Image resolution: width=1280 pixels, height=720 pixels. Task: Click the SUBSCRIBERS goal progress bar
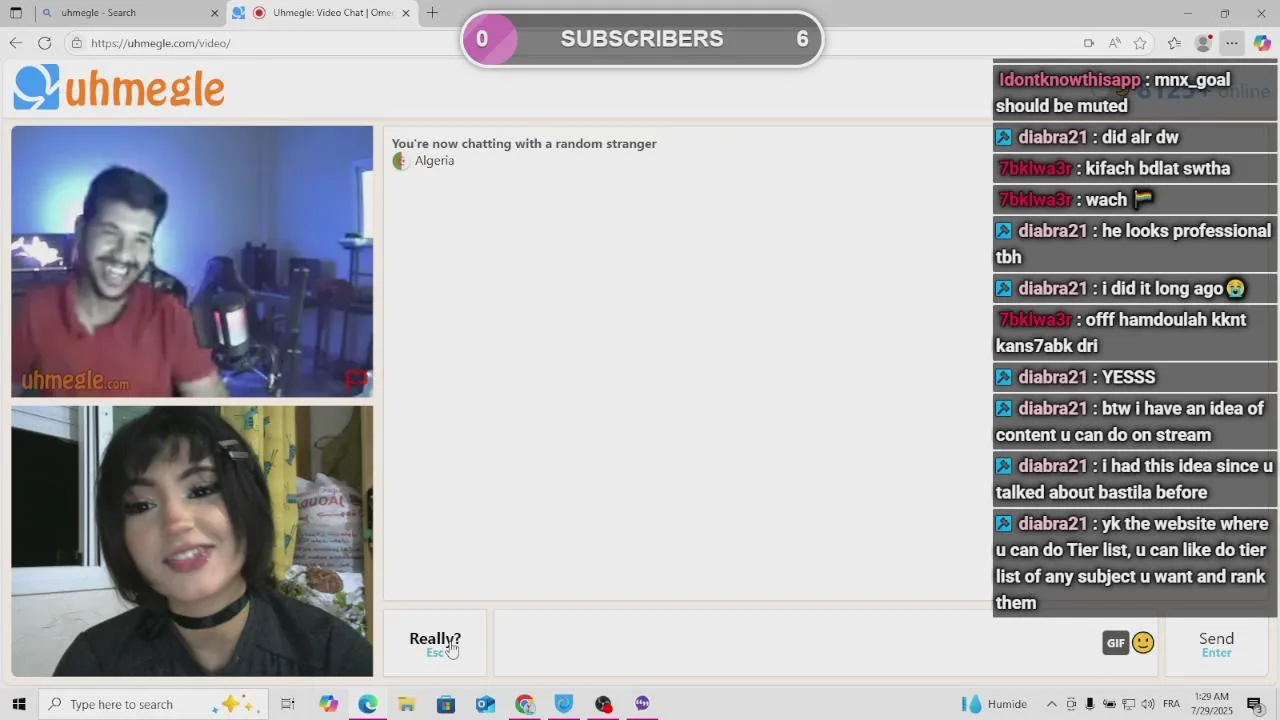(x=642, y=39)
